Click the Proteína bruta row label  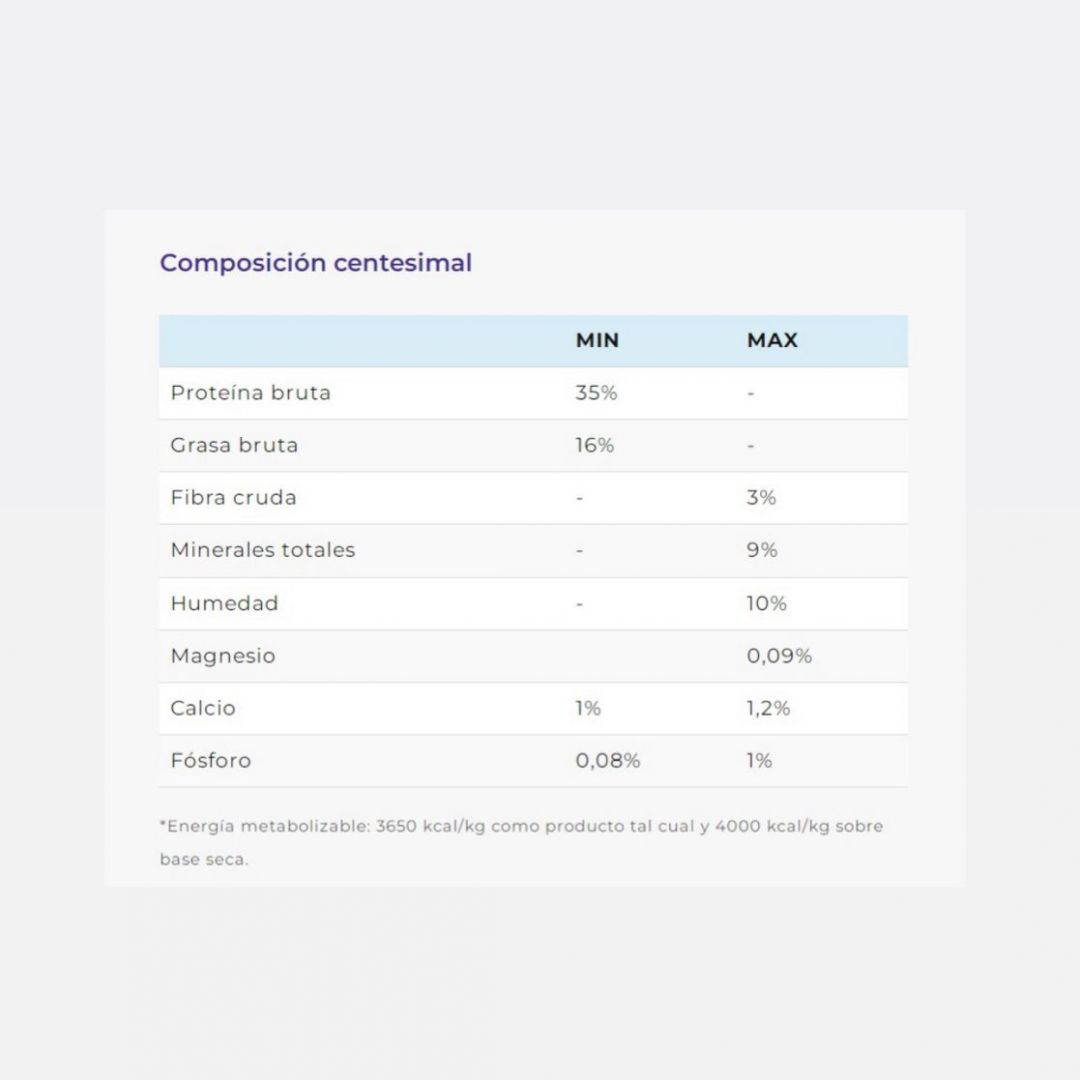[251, 393]
